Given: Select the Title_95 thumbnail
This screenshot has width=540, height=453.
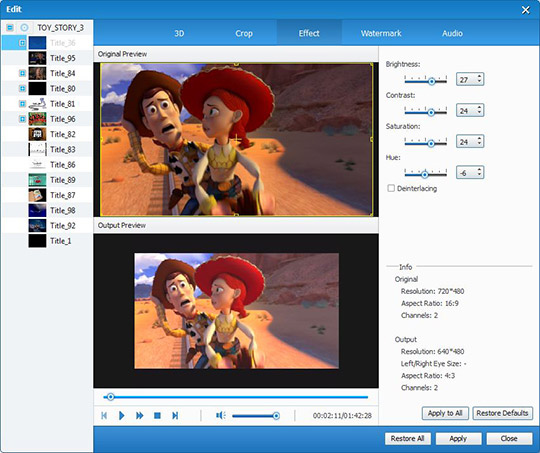Looking at the screenshot, I should pyautogui.click(x=37, y=58).
